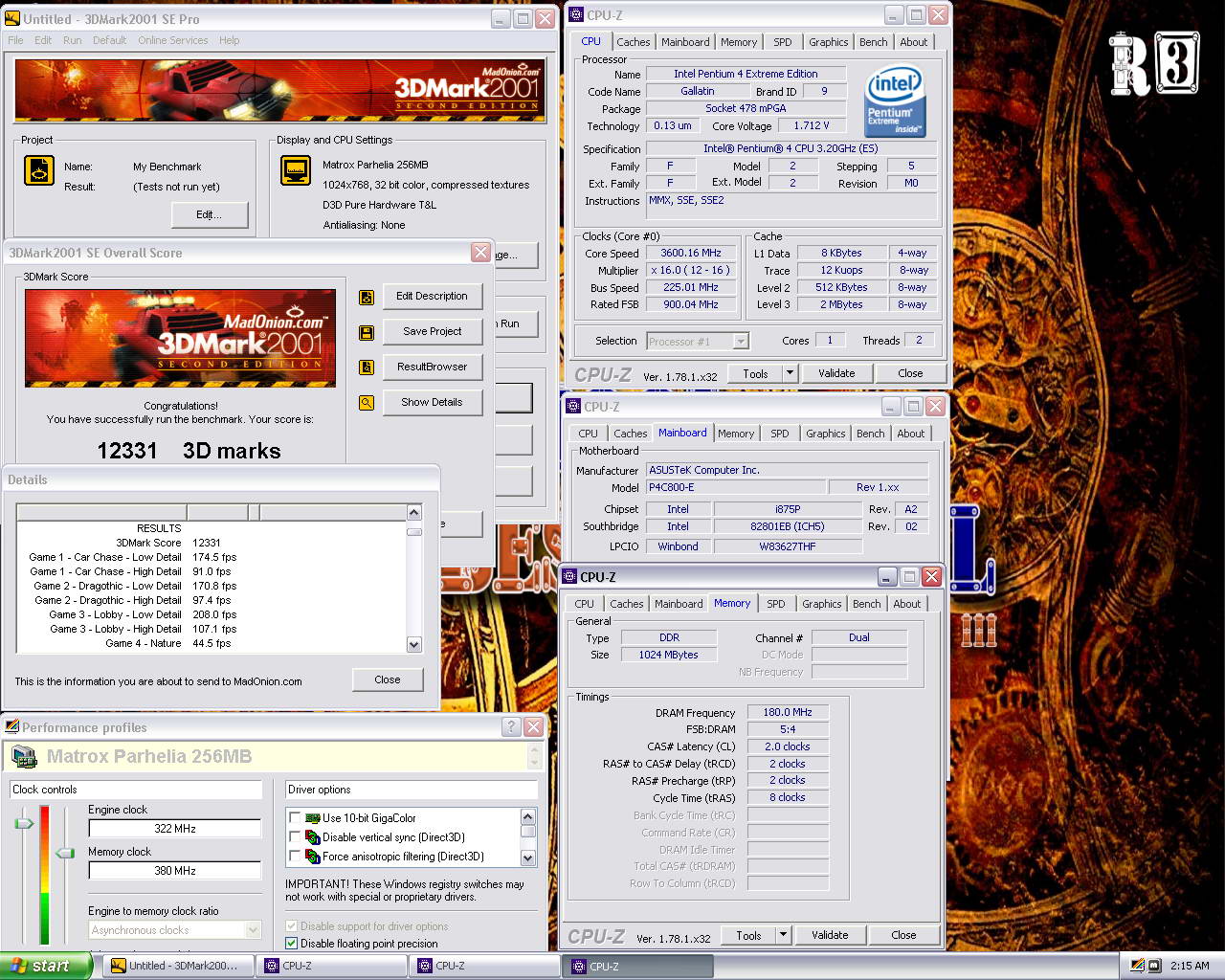Open the second CPU-Z taskbar button
This screenshot has height=980, width=1225.
pos(485,966)
